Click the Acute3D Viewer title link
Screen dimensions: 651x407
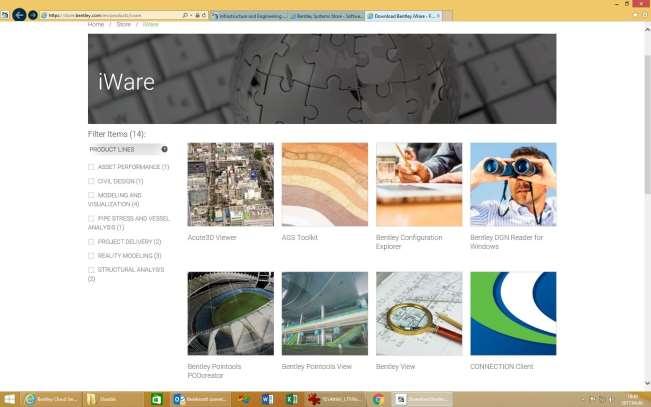pyautogui.click(x=212, y=238)
